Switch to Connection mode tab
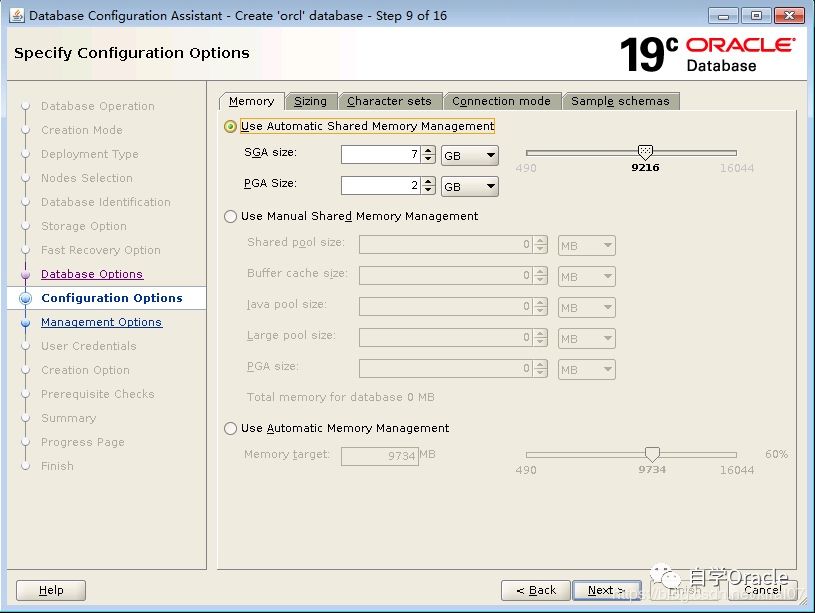The image size is (815, 613). [x=501, y=101]
